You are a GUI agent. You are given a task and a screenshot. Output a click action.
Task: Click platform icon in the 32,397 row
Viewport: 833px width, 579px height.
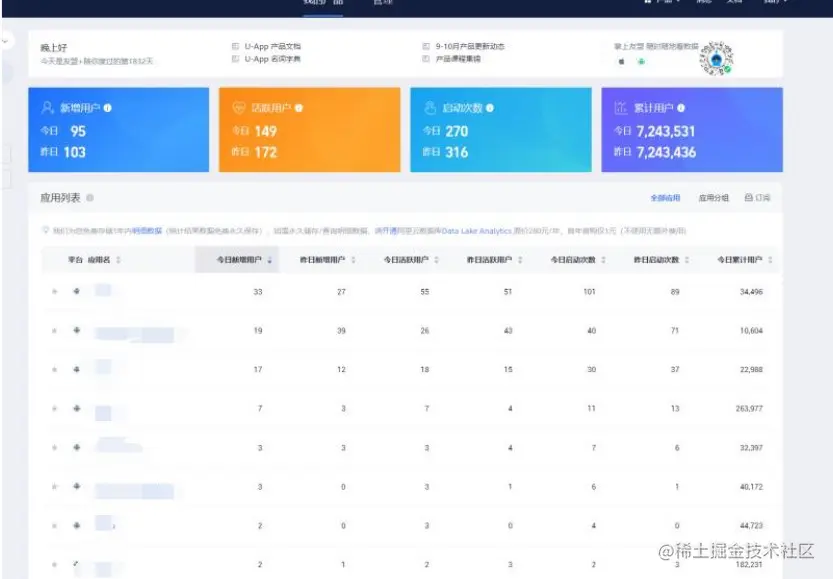(x=76, y=447)
